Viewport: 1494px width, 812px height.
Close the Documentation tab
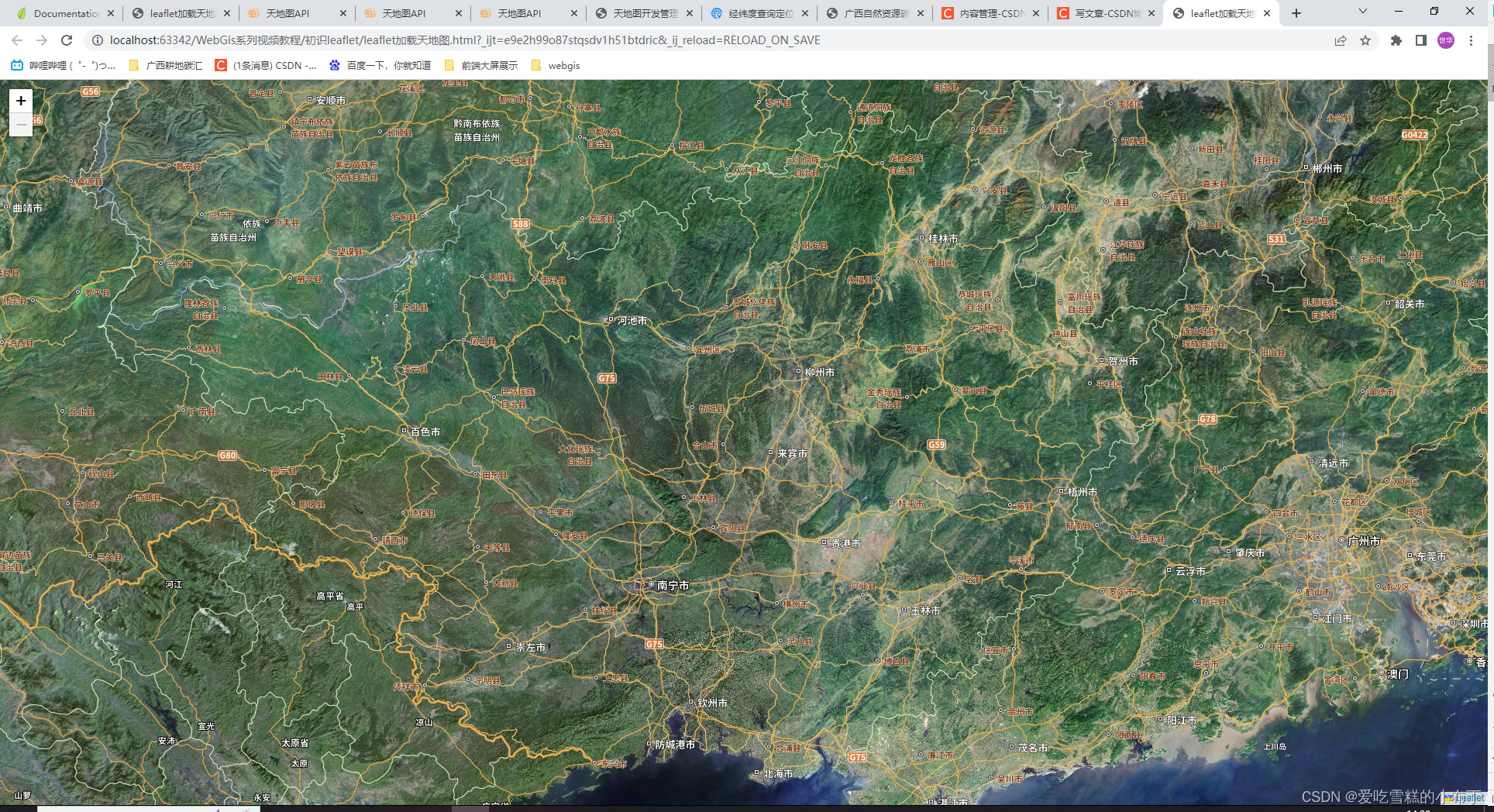tap(111, 13)
